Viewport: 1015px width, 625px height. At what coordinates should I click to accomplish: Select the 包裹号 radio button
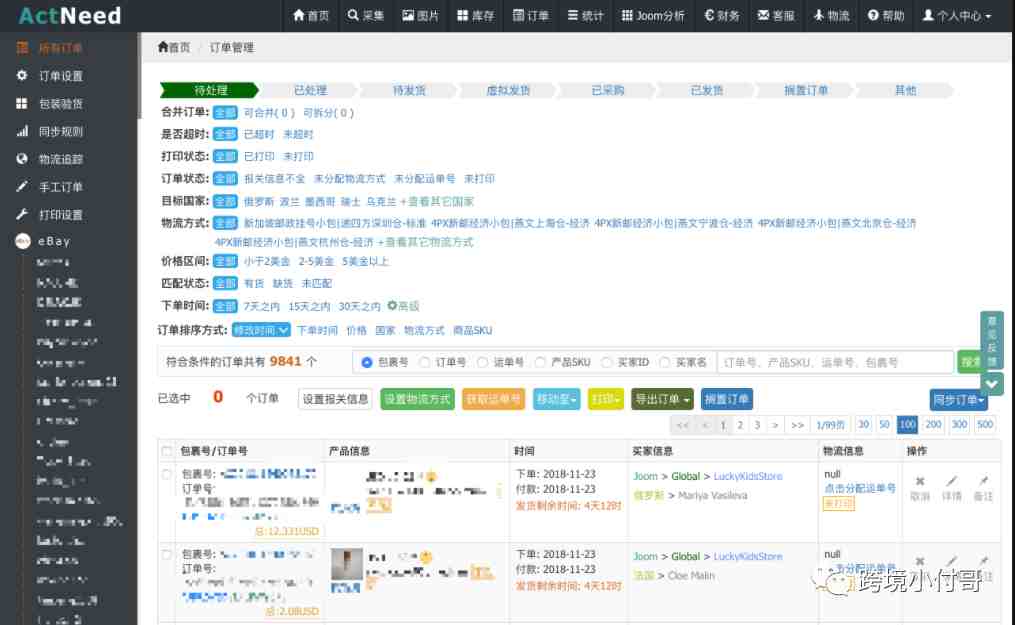[367, 362]
